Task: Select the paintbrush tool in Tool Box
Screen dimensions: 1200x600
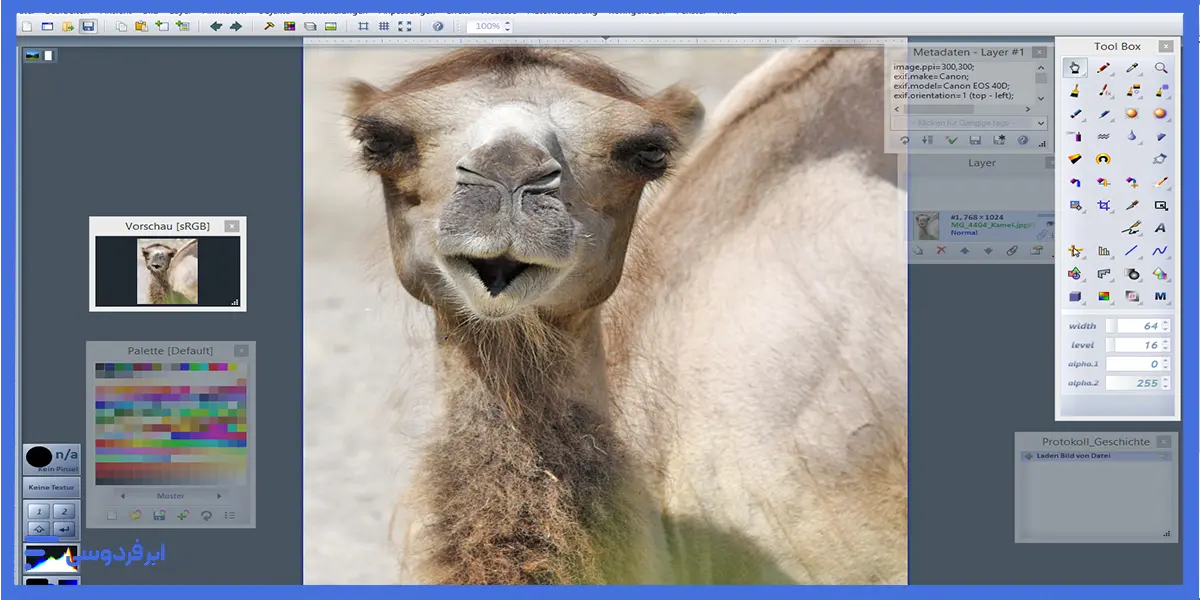Action: pos(1075,91)
